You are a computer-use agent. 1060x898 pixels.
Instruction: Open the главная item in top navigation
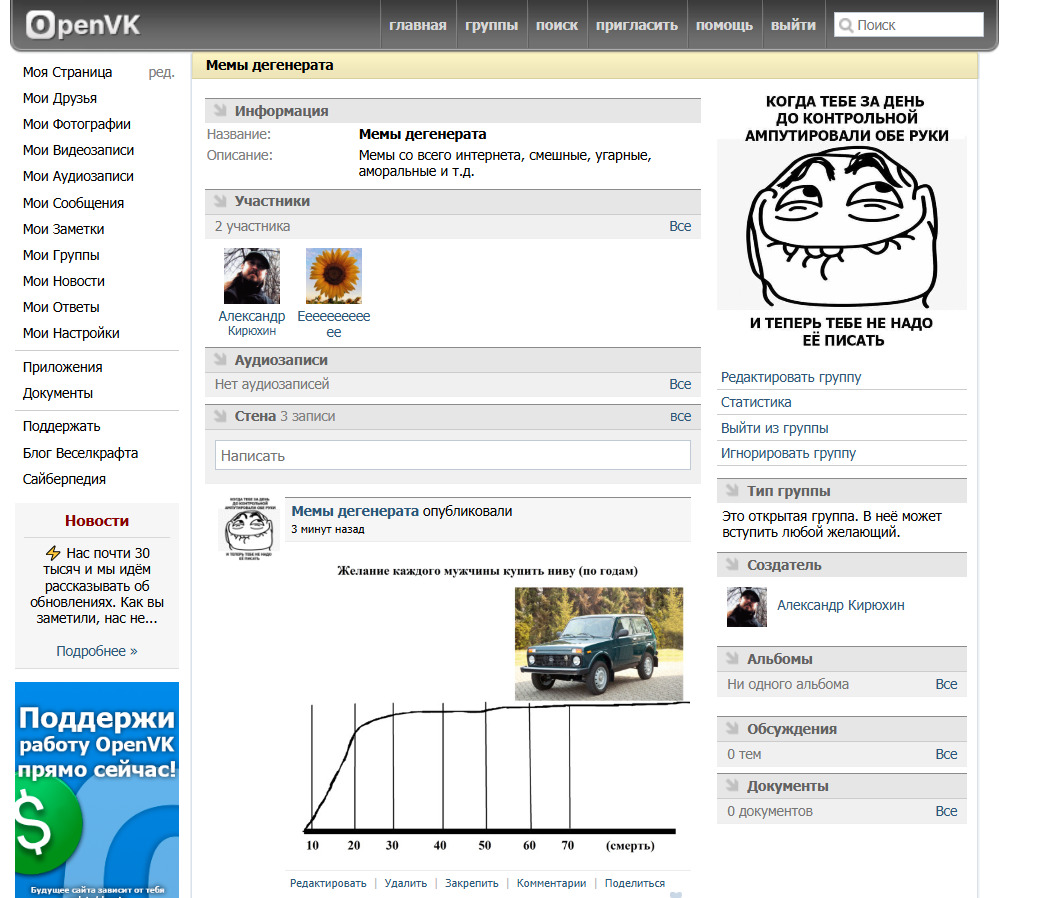(x=417, y=25)
